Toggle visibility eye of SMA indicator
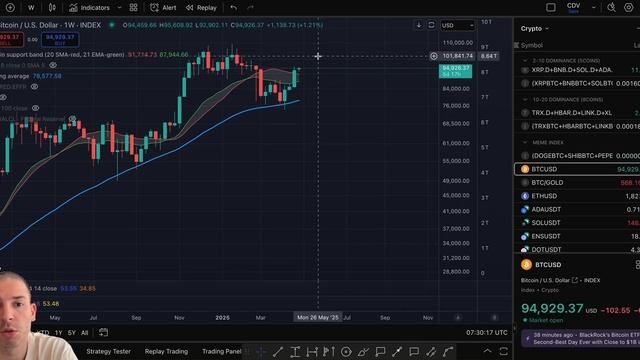The height and width of the screenshot is (360, 640). point(53,65)
